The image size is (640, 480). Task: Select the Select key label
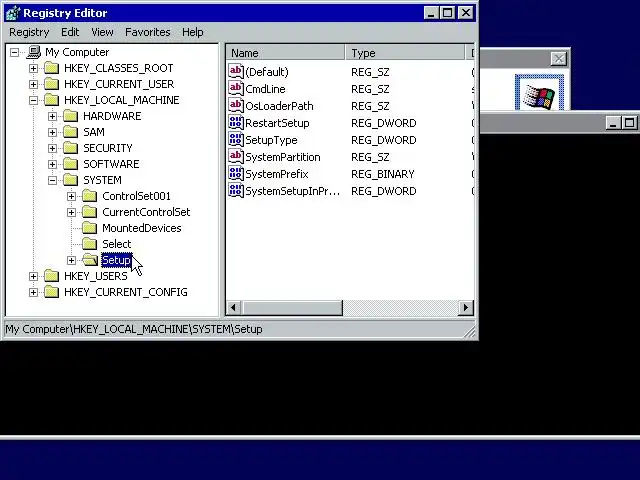coord(117,244)
